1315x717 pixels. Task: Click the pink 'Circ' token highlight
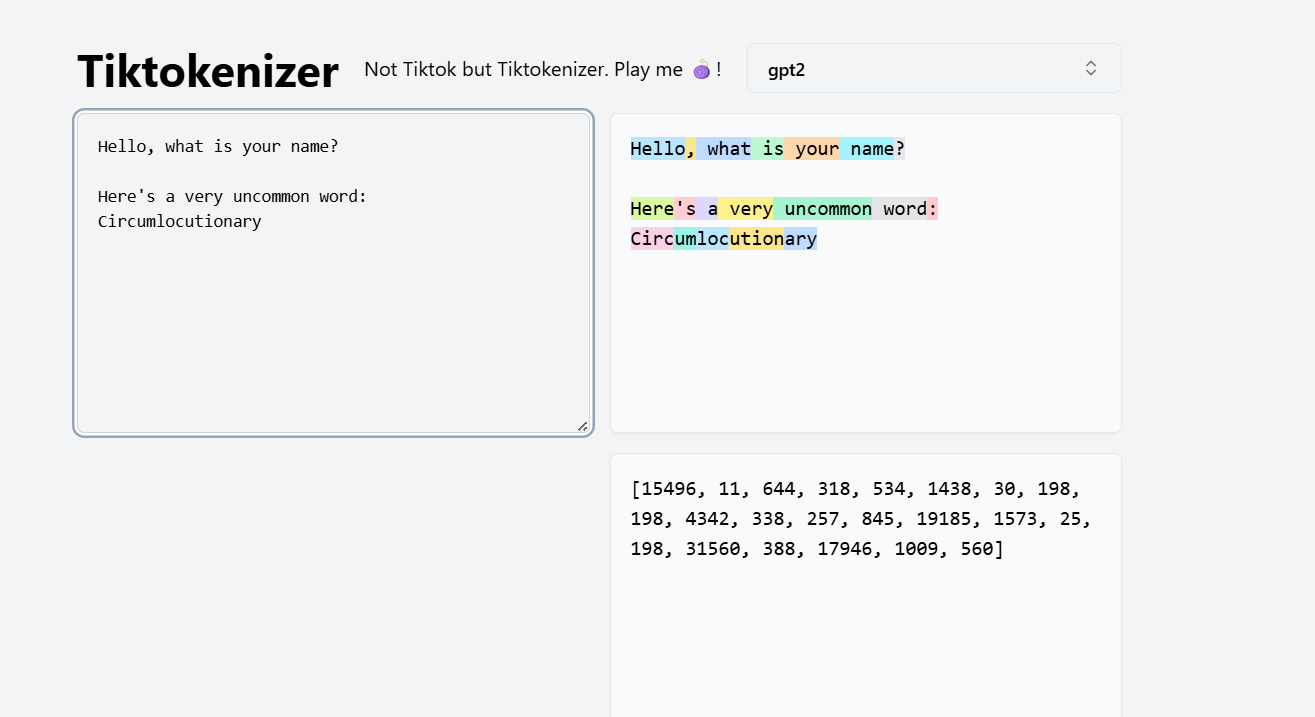click(650, 238)
